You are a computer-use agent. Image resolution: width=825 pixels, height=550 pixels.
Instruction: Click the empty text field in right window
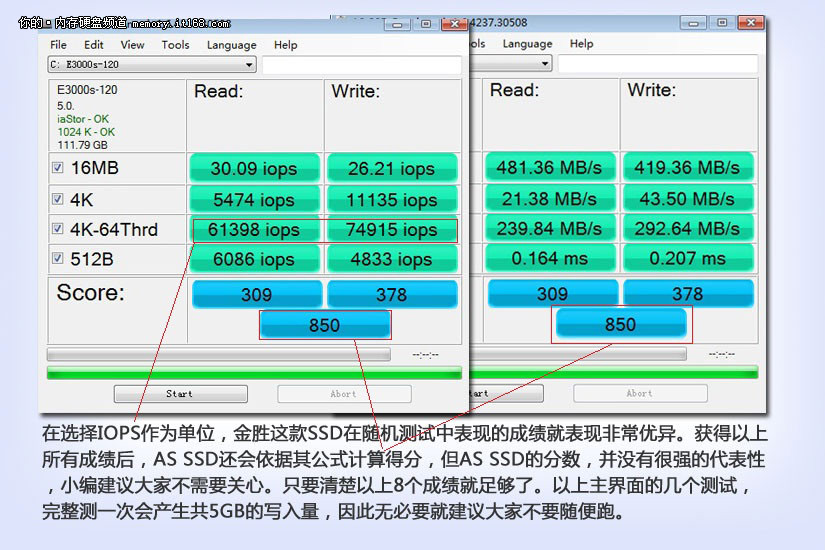pos(657,64)
